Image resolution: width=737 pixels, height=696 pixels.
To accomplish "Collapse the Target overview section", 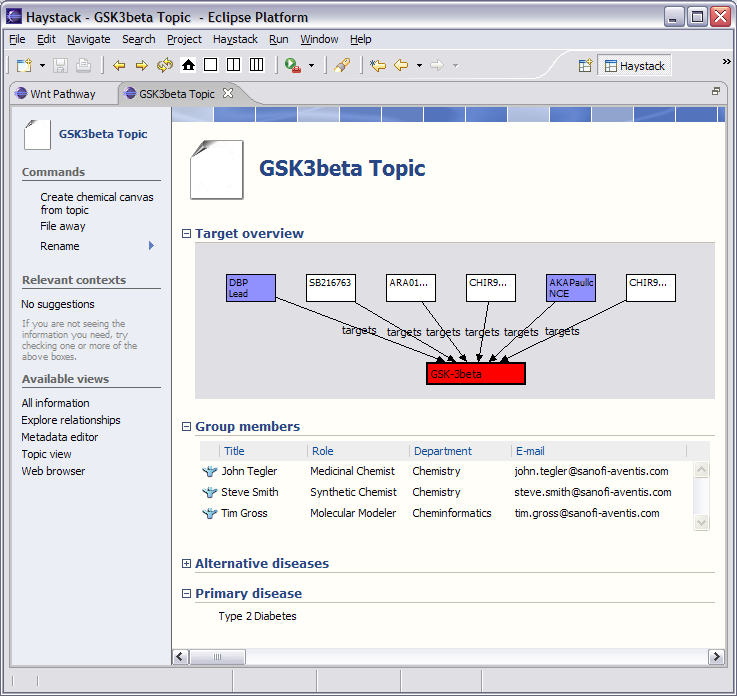I will (x=186, y=234).
